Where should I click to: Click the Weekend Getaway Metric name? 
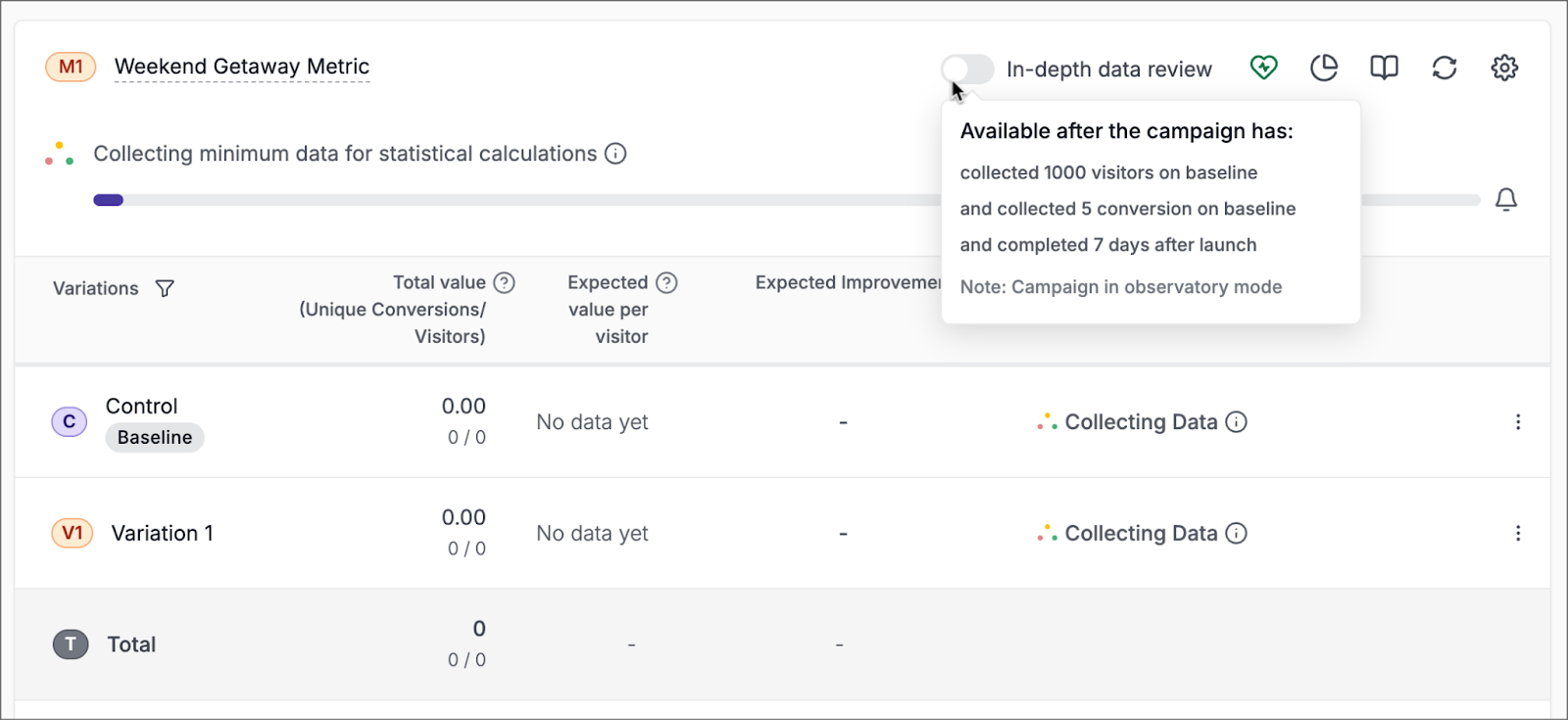click(242, 67)
